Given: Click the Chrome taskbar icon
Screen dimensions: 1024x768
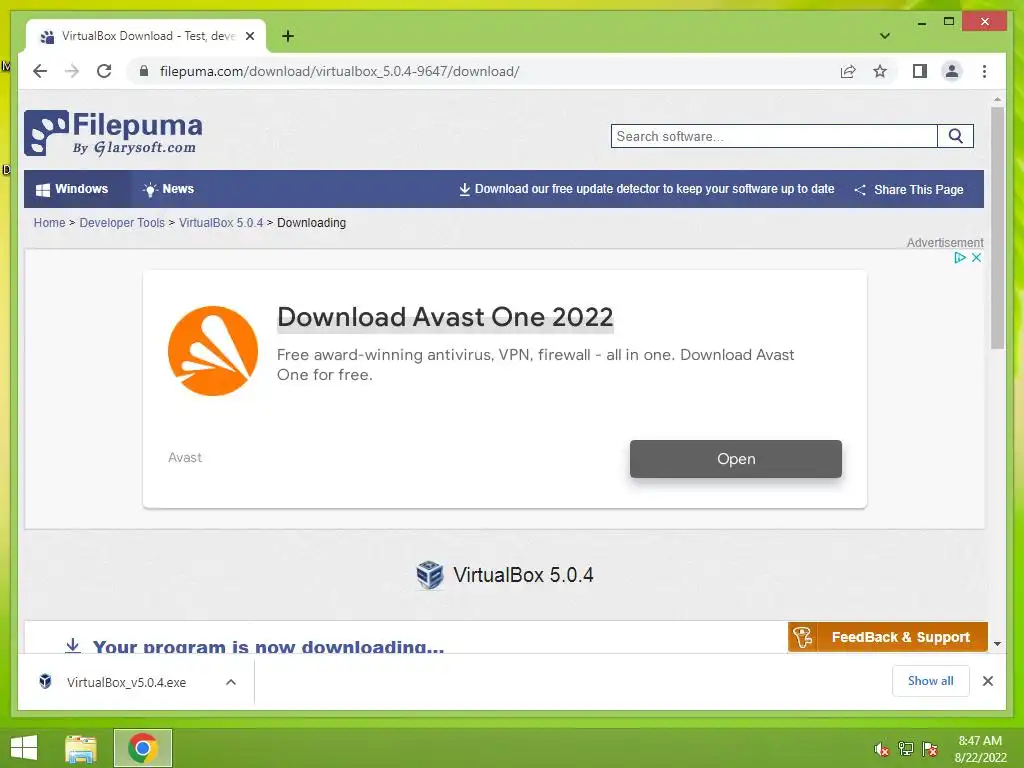Looking at the screenshot, I should [x=142, y=748].
